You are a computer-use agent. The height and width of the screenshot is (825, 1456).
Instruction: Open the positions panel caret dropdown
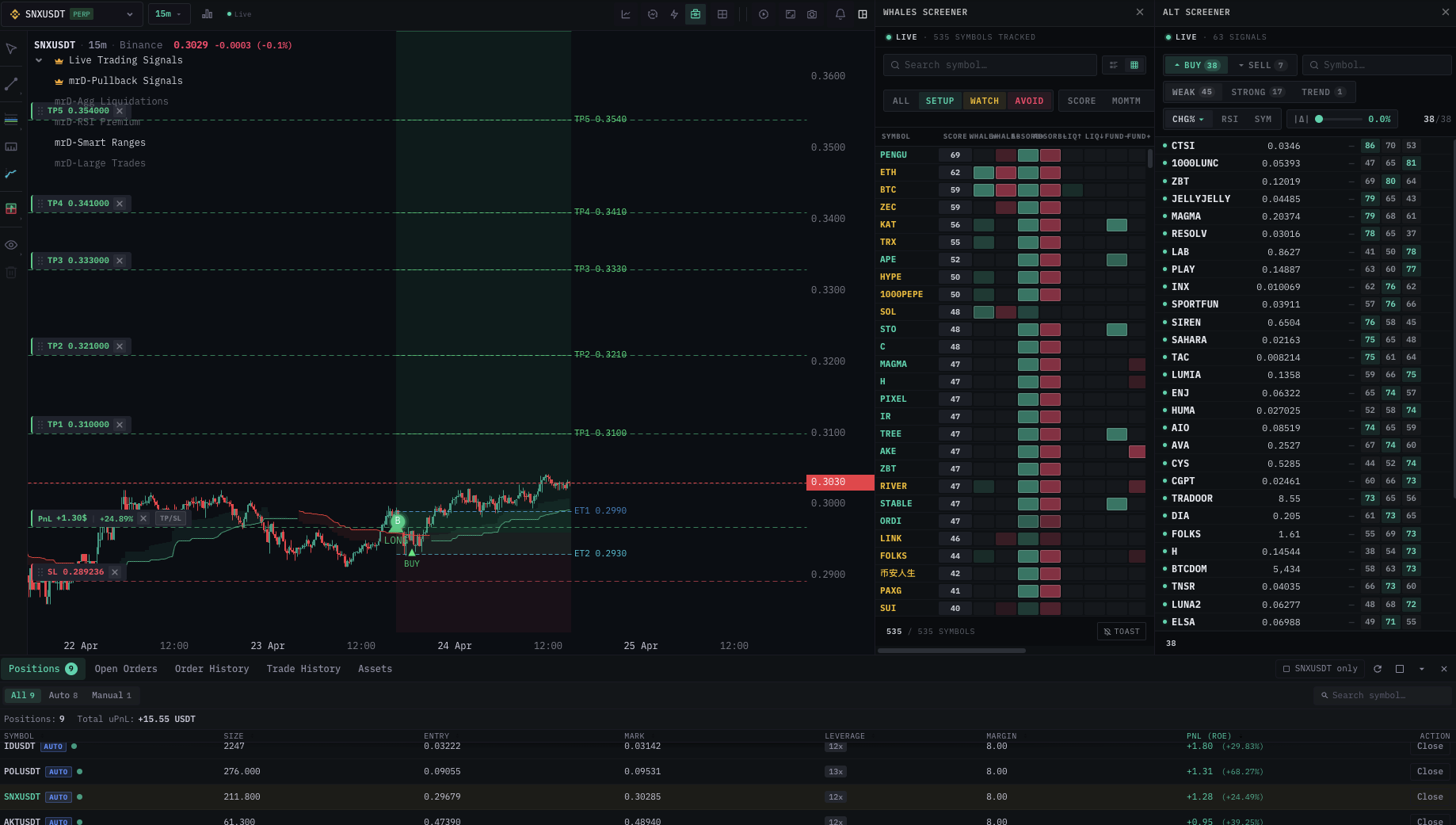click(1422, 669)
